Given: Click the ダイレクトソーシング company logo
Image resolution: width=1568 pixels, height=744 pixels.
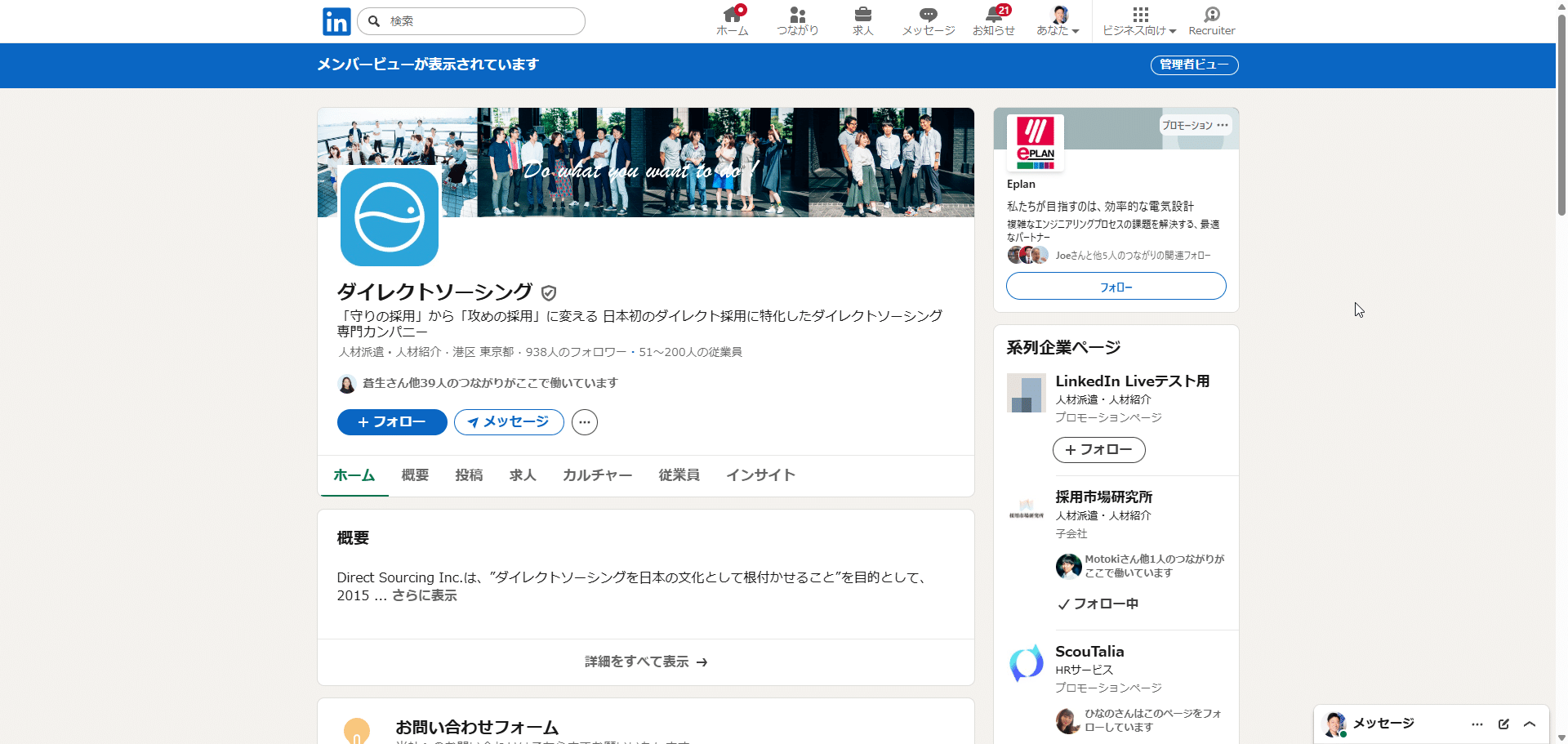Looking at the screenshot, I should [x=390, y=216].
